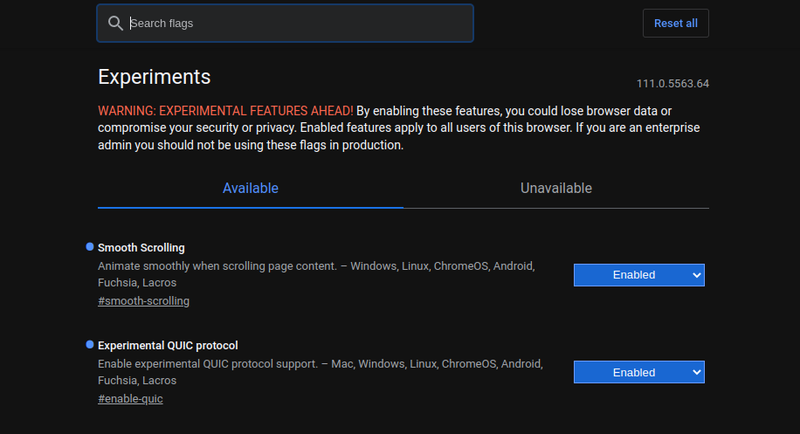This screenshot has height=434, width=800.
Task: Click blue dot beside Experimental QUIC protocol
Action: [x=90, y=345]
